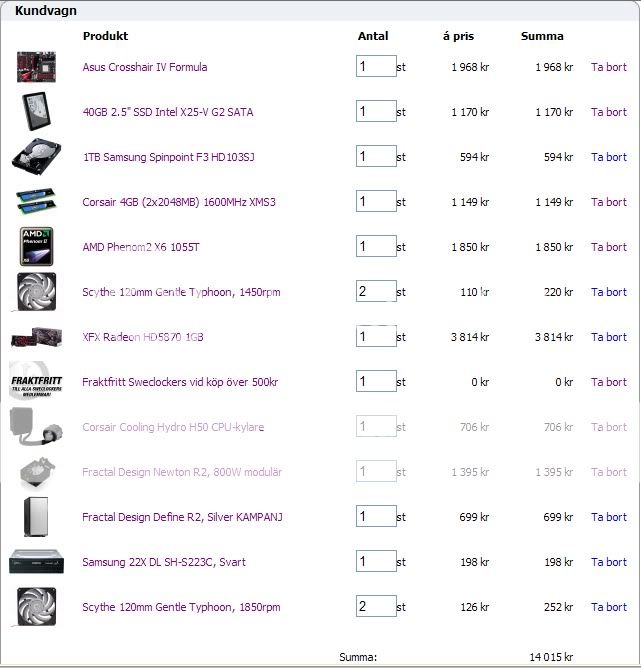Click the Fractal Design Define R2 case image
Viewport: 641px width, 668px height.
(36, 517)
